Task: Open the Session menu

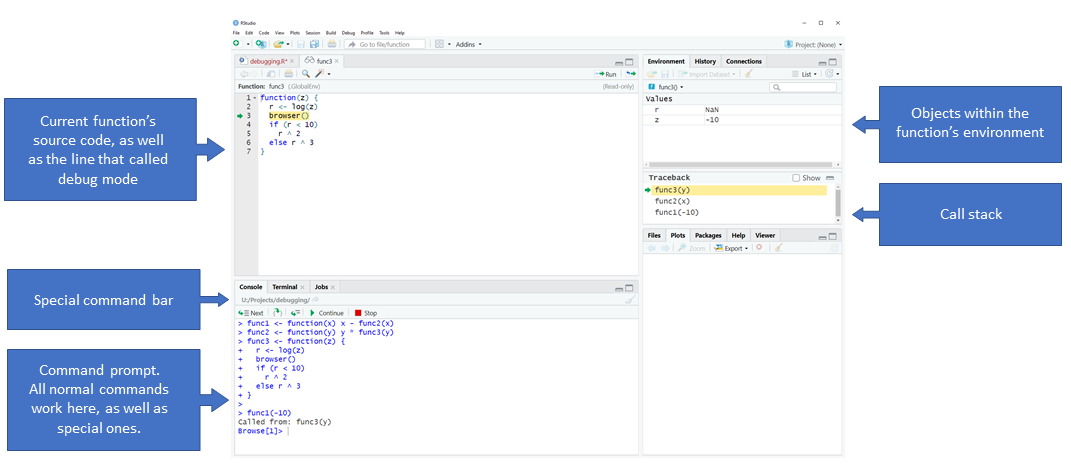Action: click(x=313, y=33)
